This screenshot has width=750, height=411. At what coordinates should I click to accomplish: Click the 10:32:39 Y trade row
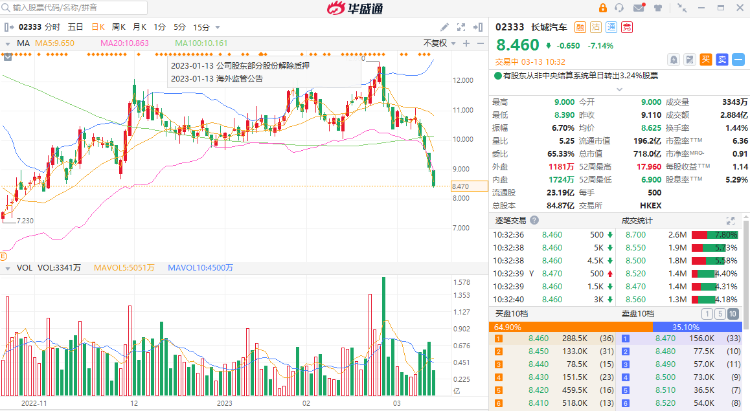coord(553,274)
